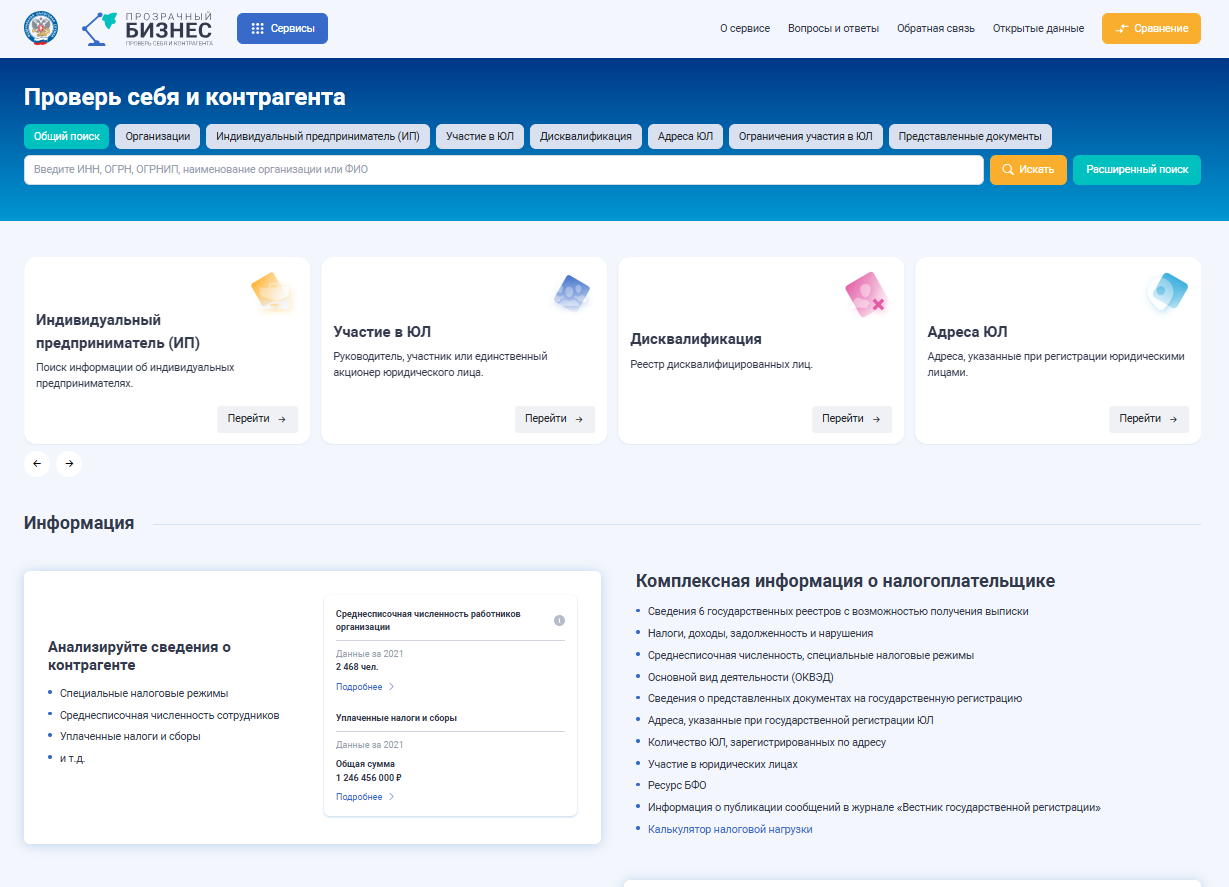
Task: Expand Подробнее under 2 468 чел.
Action: (x=365, y=687)
